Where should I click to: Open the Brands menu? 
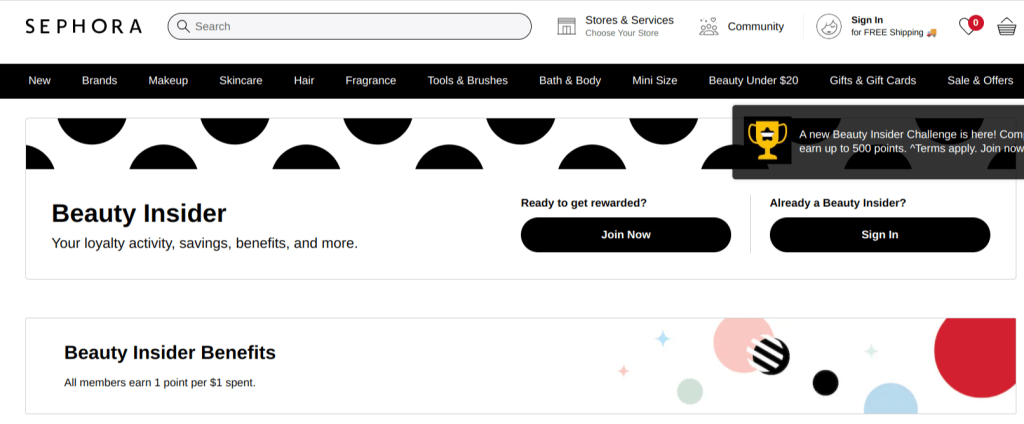(99, 80)
